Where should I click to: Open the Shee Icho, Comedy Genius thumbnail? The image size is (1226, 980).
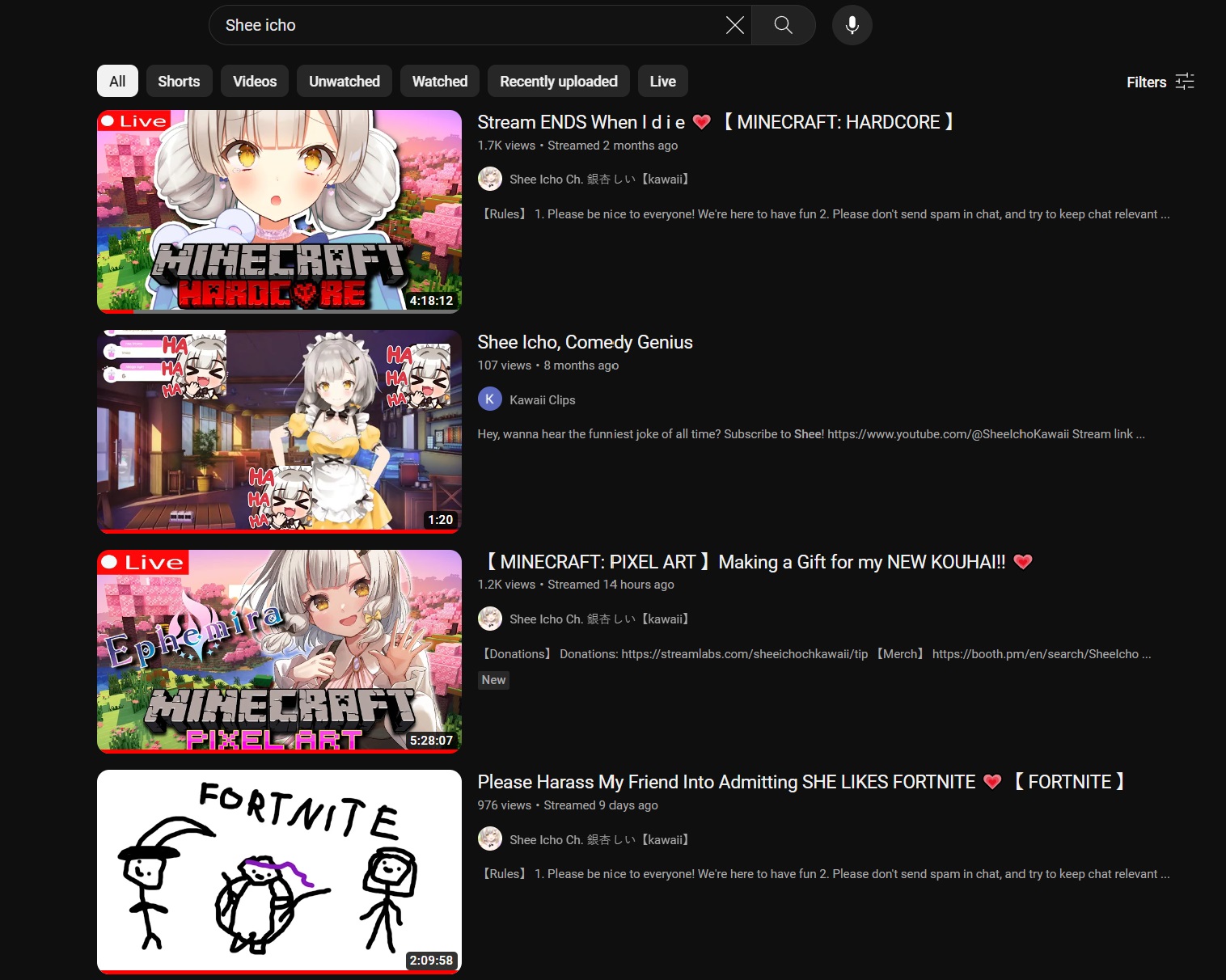coord(279,432)
